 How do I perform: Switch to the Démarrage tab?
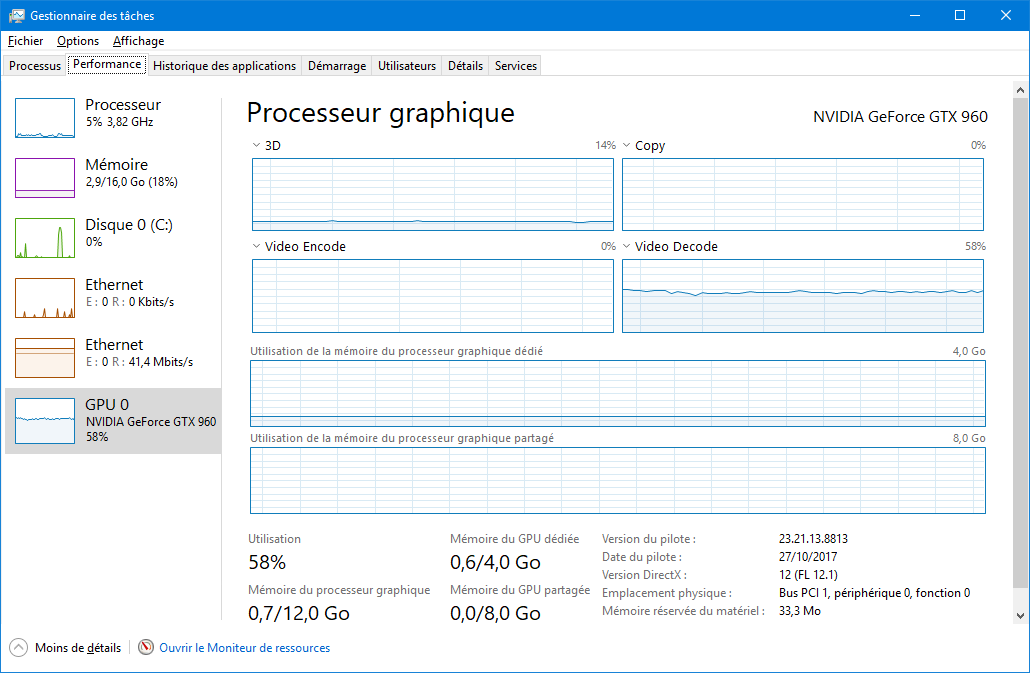336,66
